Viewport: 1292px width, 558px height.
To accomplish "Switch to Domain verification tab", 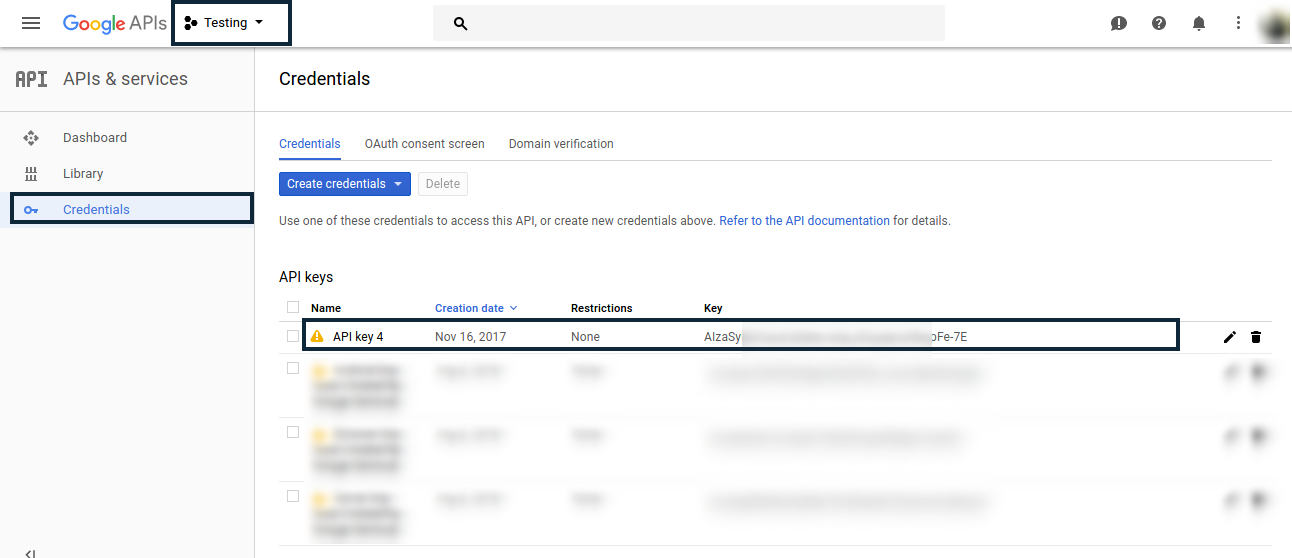I will pos(561,144).
